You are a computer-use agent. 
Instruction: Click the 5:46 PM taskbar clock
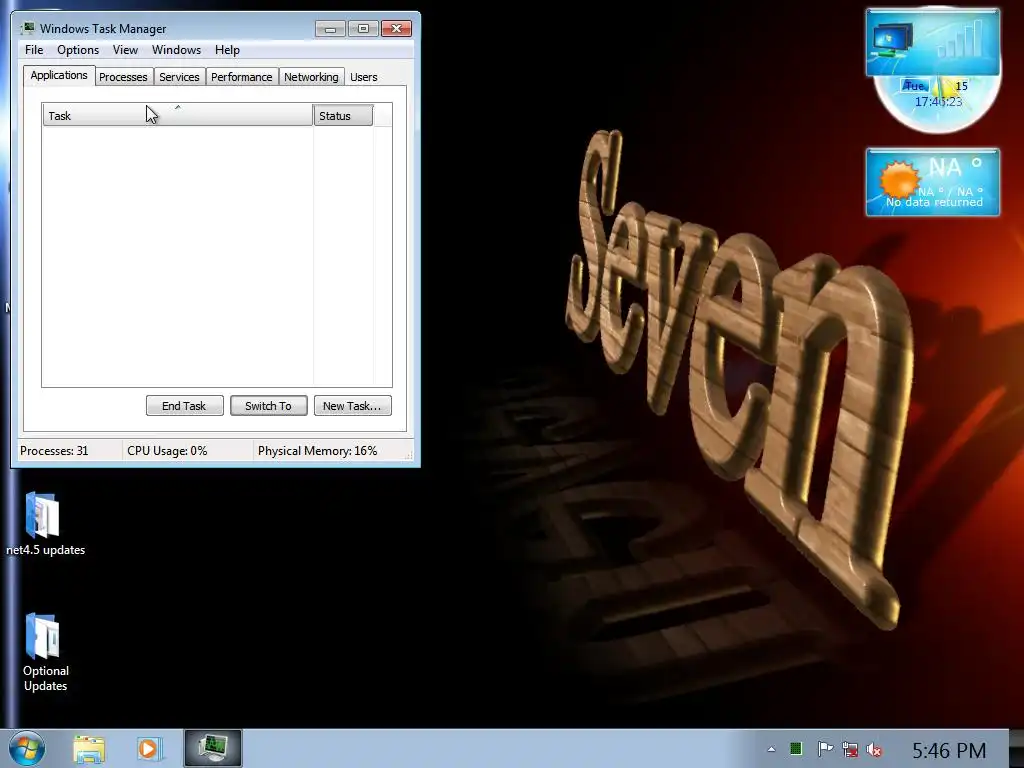(x=949, y=750)
